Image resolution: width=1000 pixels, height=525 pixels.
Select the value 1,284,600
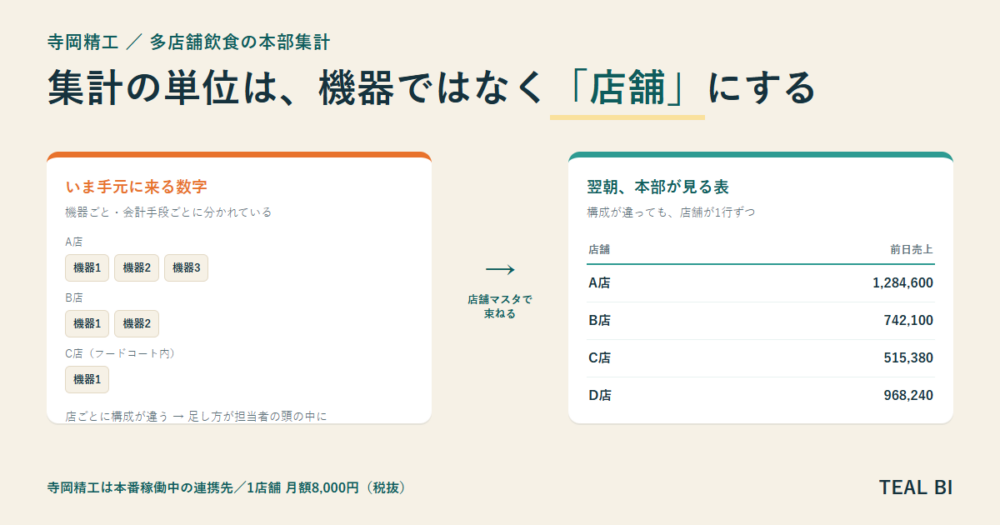(903, 283)
